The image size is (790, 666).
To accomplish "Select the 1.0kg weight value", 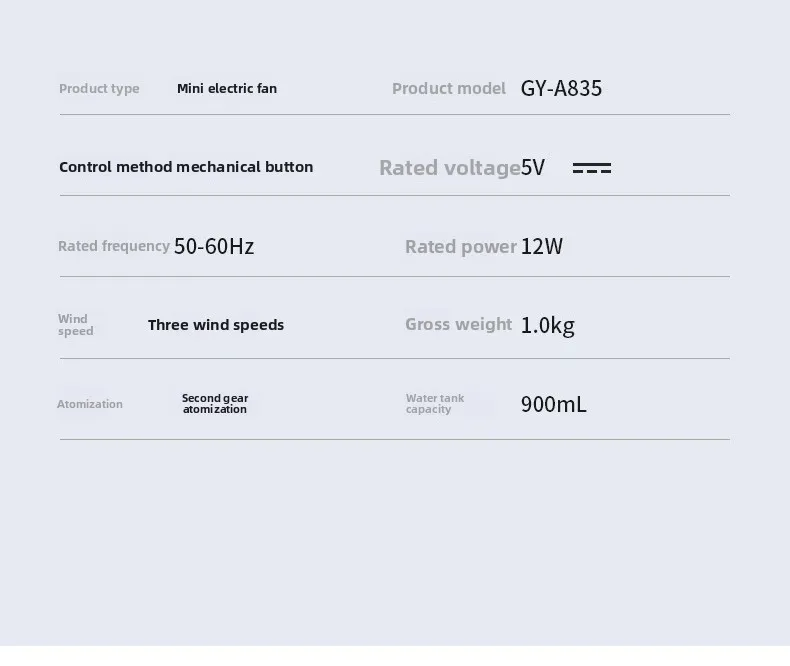I will [x=547, y=325].
